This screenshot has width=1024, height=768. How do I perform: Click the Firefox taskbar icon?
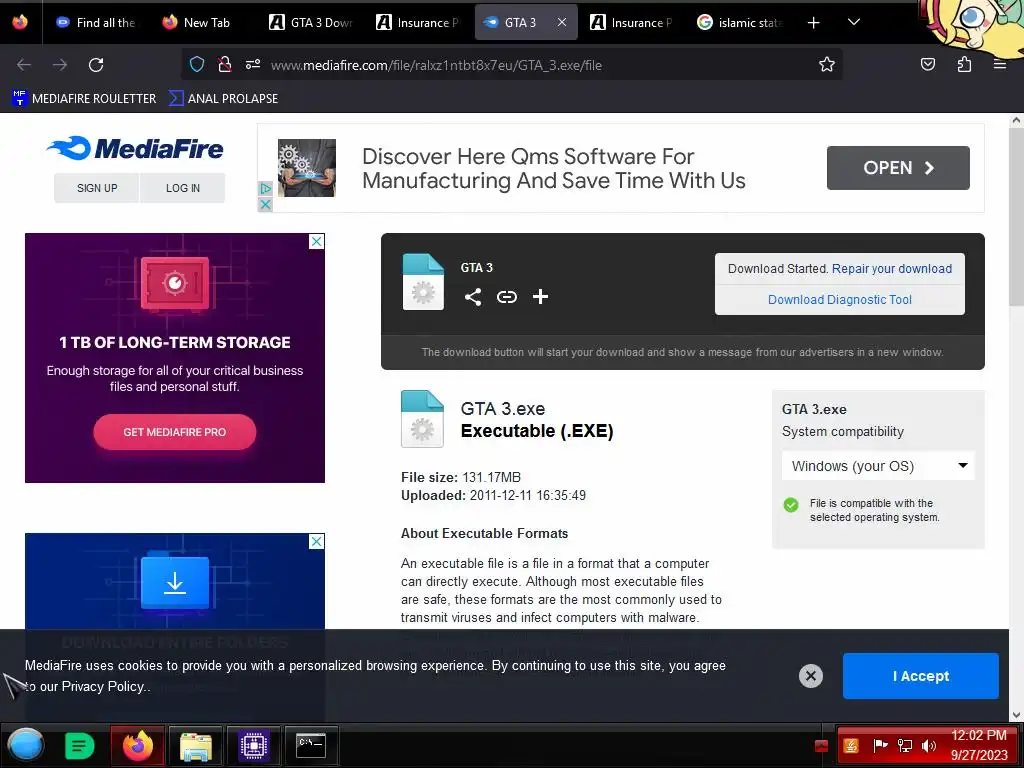[x=137, y=745]
